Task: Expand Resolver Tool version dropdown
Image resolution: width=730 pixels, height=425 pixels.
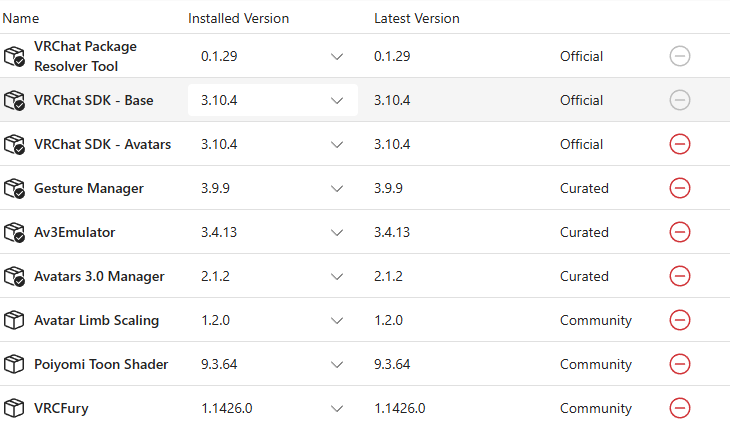Action: 273,56
